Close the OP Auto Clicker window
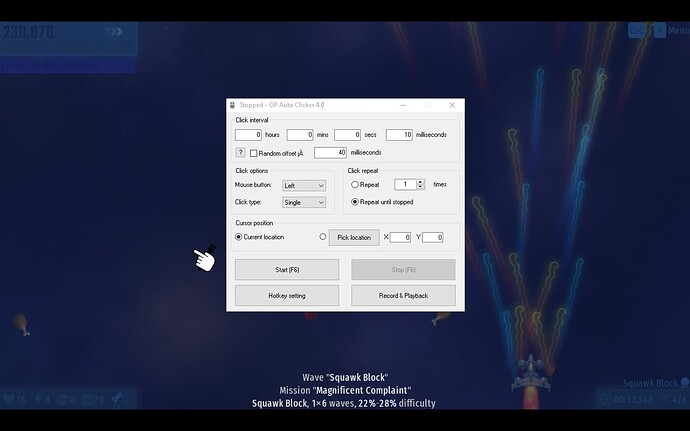 (452, 105)
